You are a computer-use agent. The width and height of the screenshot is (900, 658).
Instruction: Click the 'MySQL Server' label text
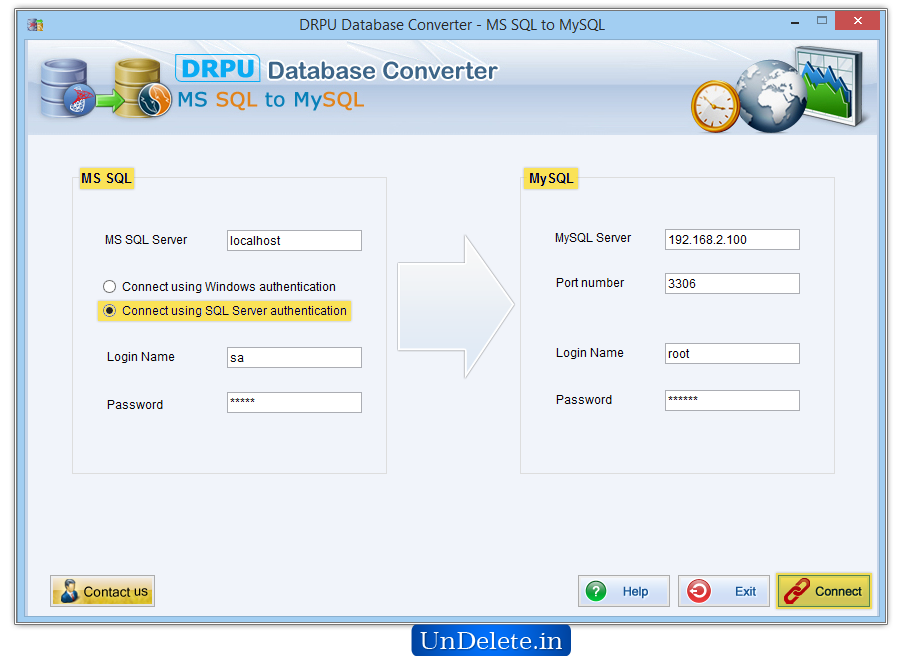(593, 238)
